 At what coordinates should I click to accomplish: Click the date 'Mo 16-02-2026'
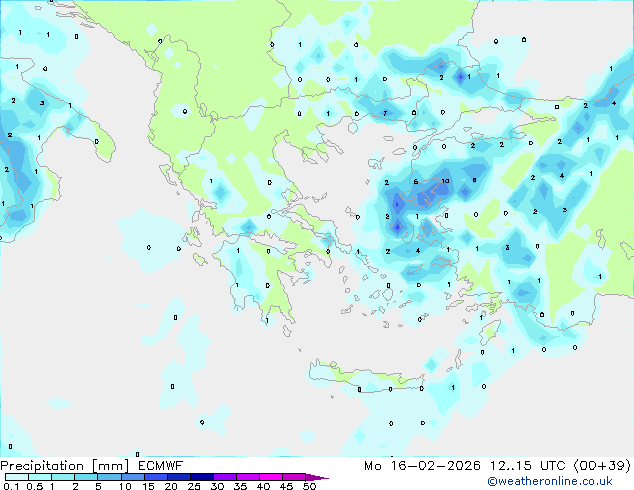[422, 466]
